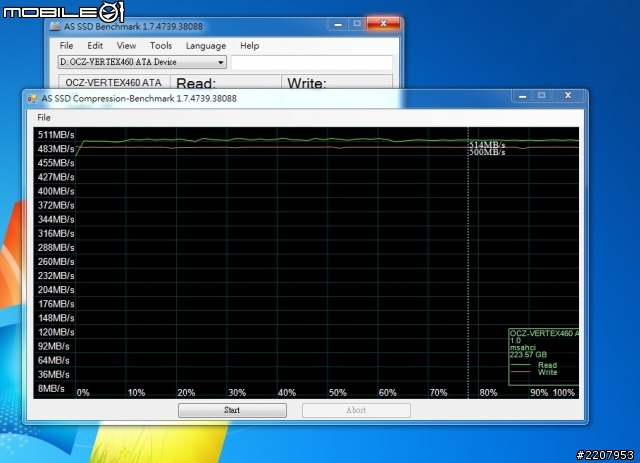
Task: Click the dotted vertical marker in graph
Action: (468, 261)
